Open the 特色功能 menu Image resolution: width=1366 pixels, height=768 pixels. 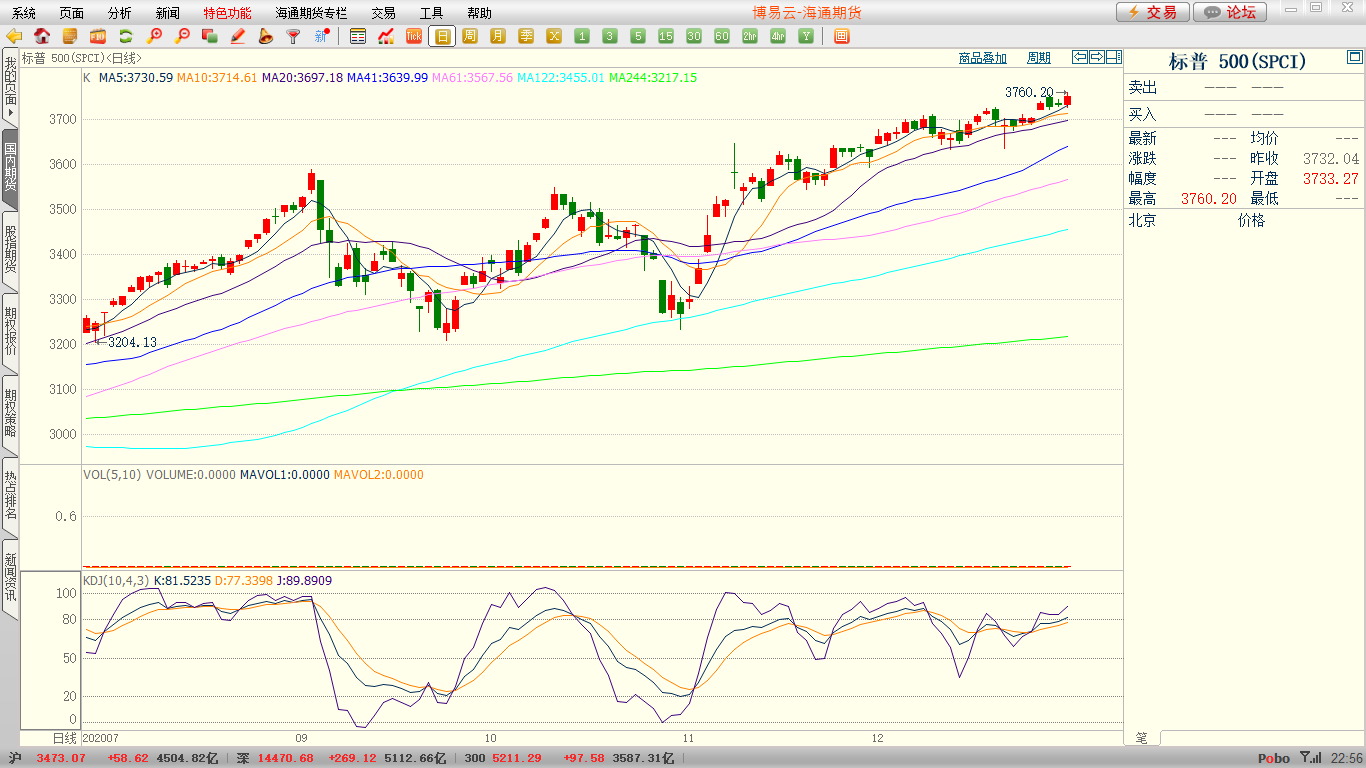tap(228, 13)
